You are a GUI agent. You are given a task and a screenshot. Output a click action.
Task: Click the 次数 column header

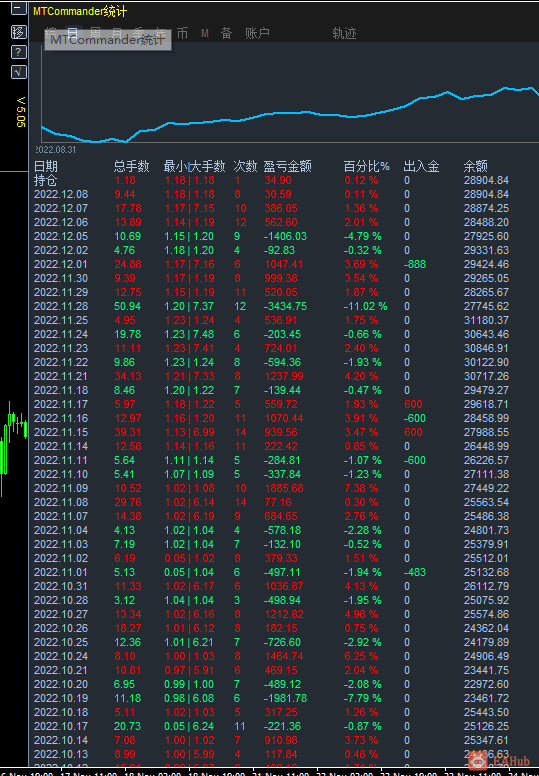pyautogui.click(x=245, y=166)
